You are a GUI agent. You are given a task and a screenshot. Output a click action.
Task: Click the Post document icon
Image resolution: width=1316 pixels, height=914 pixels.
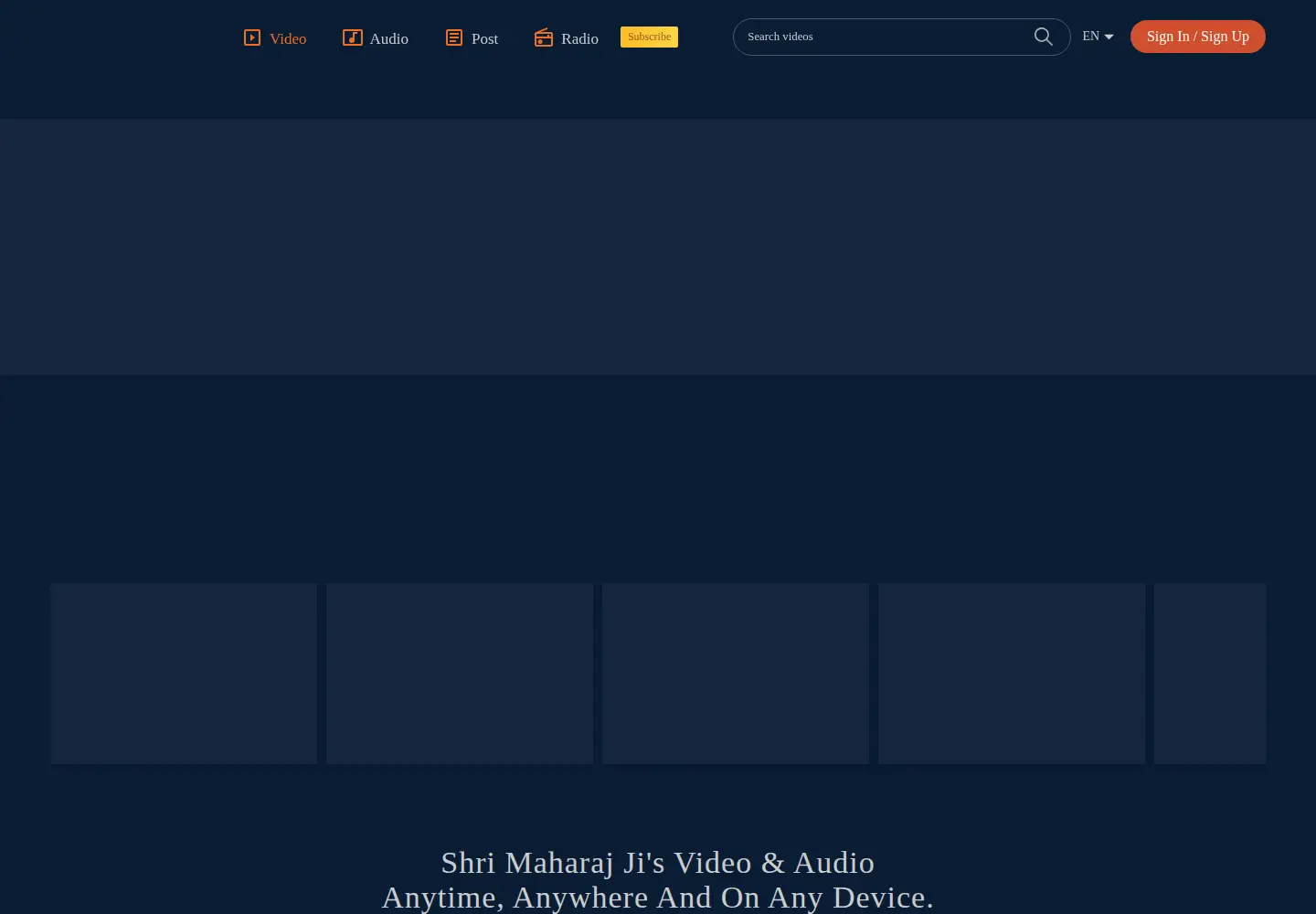pos(454,37)
